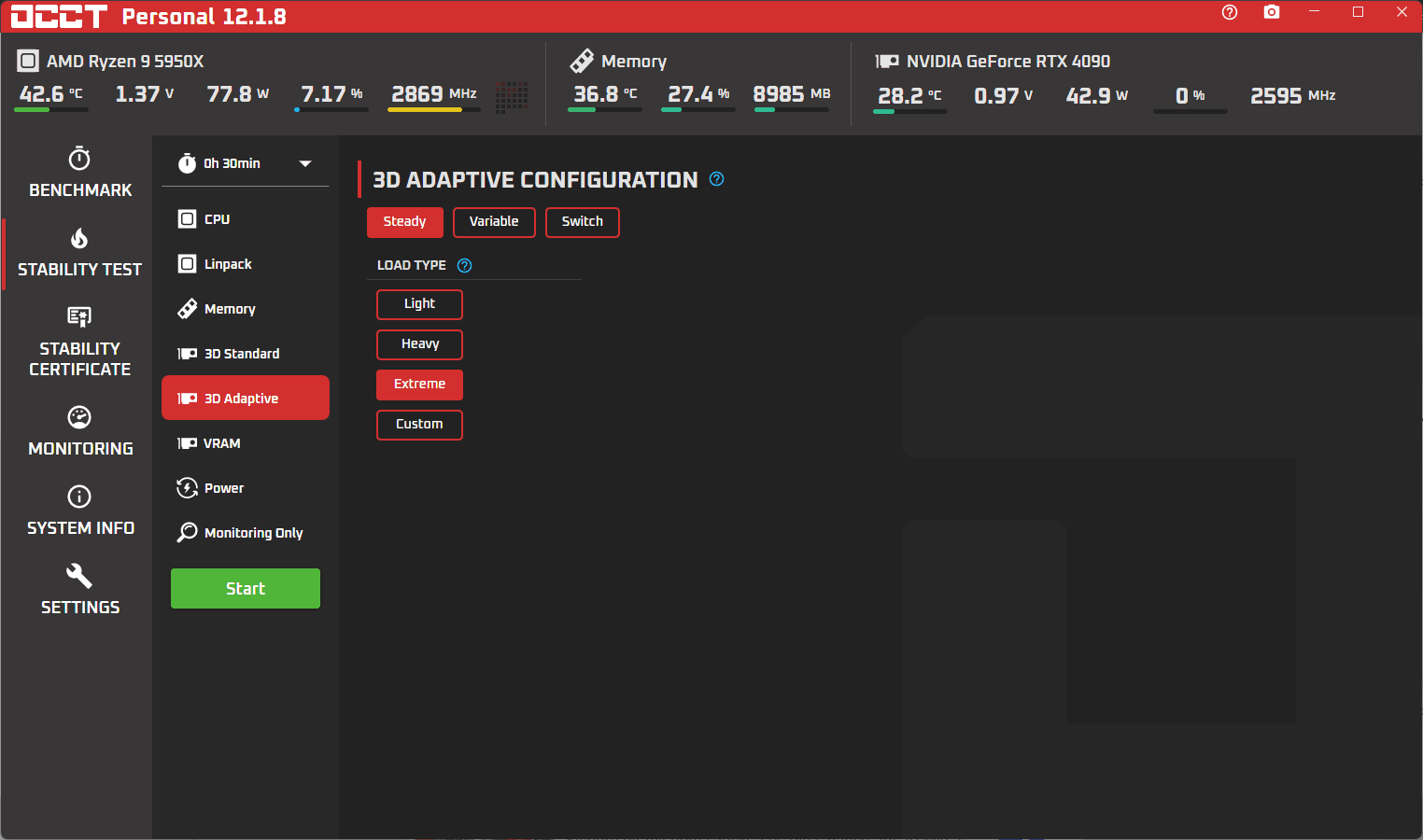1423x840 pixels.
Task: Select the CPU test
Action: tap(246, 219)
